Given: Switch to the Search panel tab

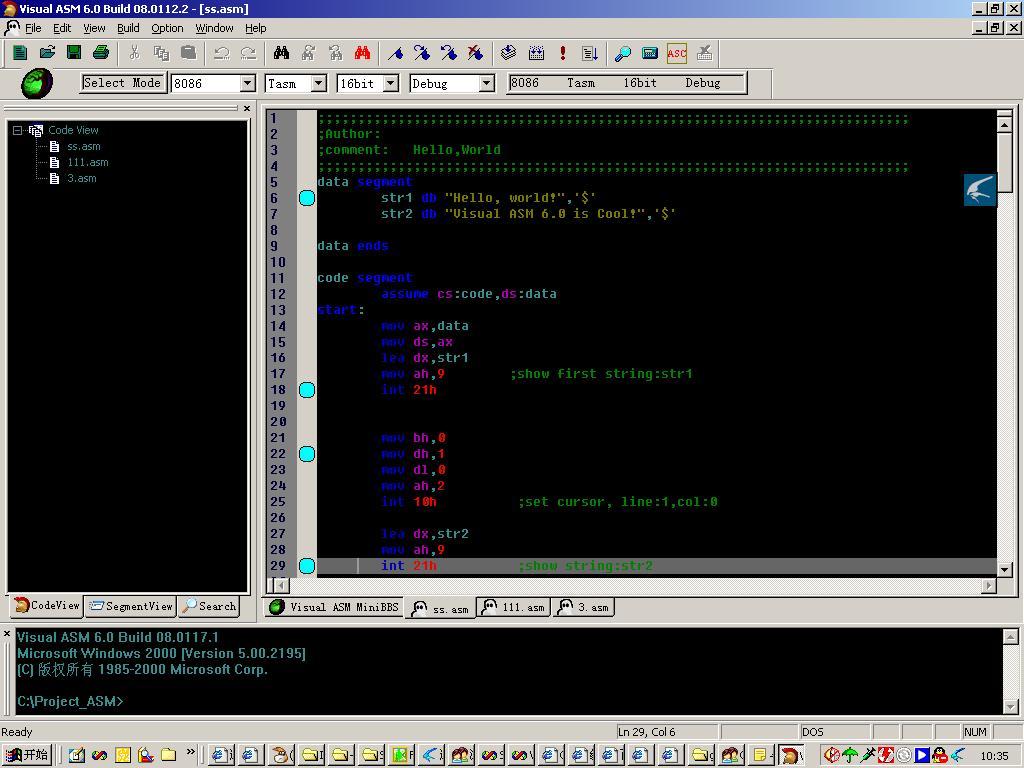Looking at the screenshot, I should point(209,606).
